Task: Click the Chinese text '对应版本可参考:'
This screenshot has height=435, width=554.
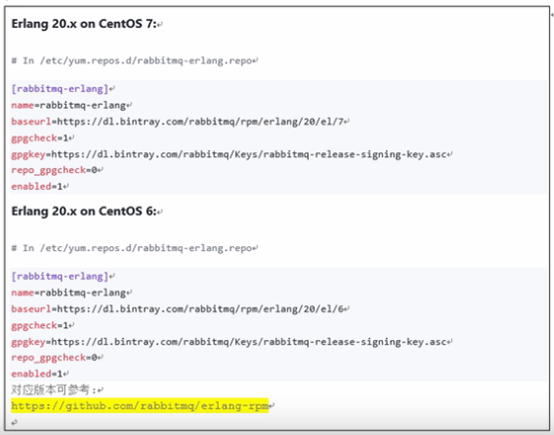Action: tap(54, 389)
